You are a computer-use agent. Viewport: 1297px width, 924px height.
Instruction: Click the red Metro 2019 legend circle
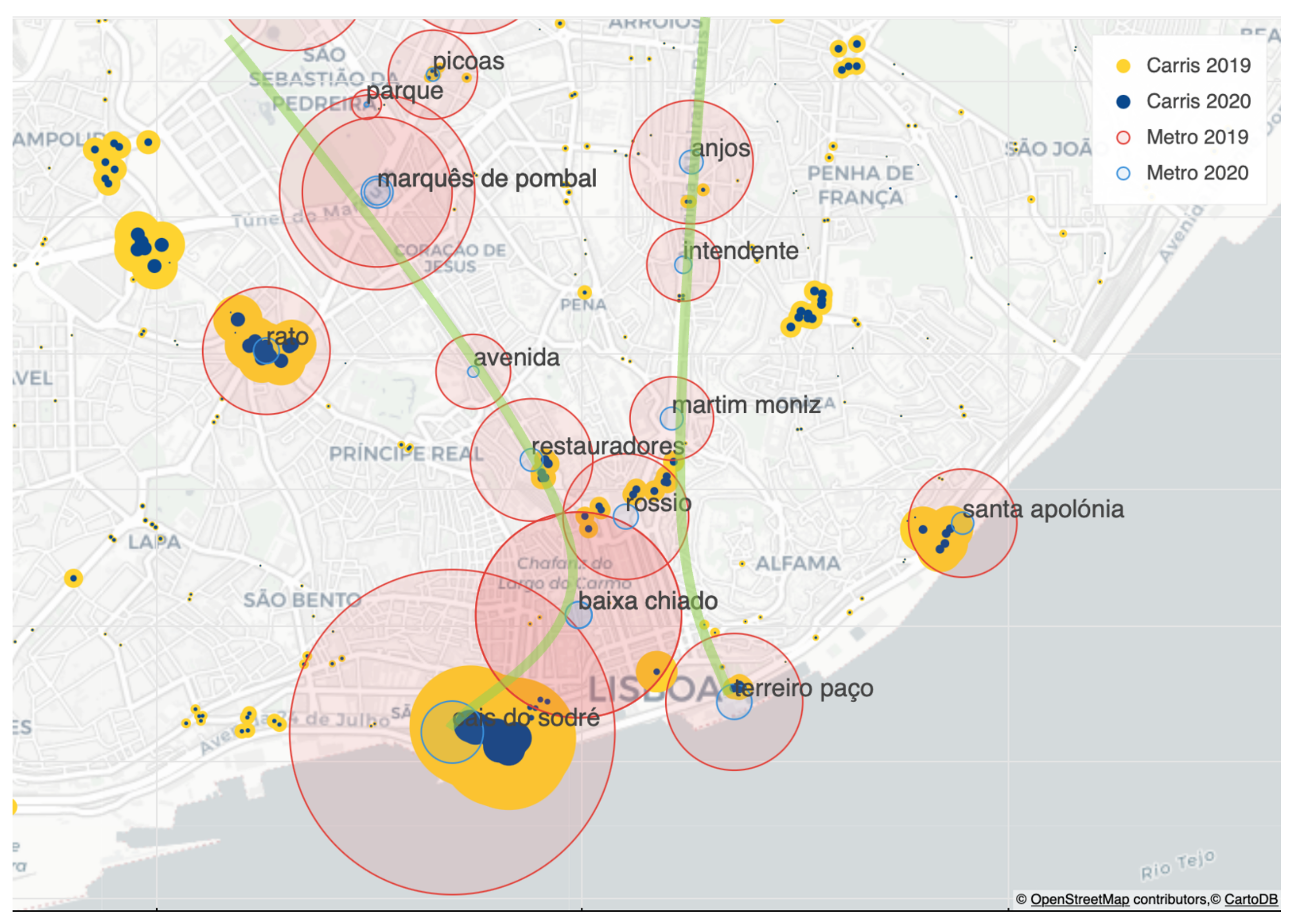click(x=1123, y=137)
